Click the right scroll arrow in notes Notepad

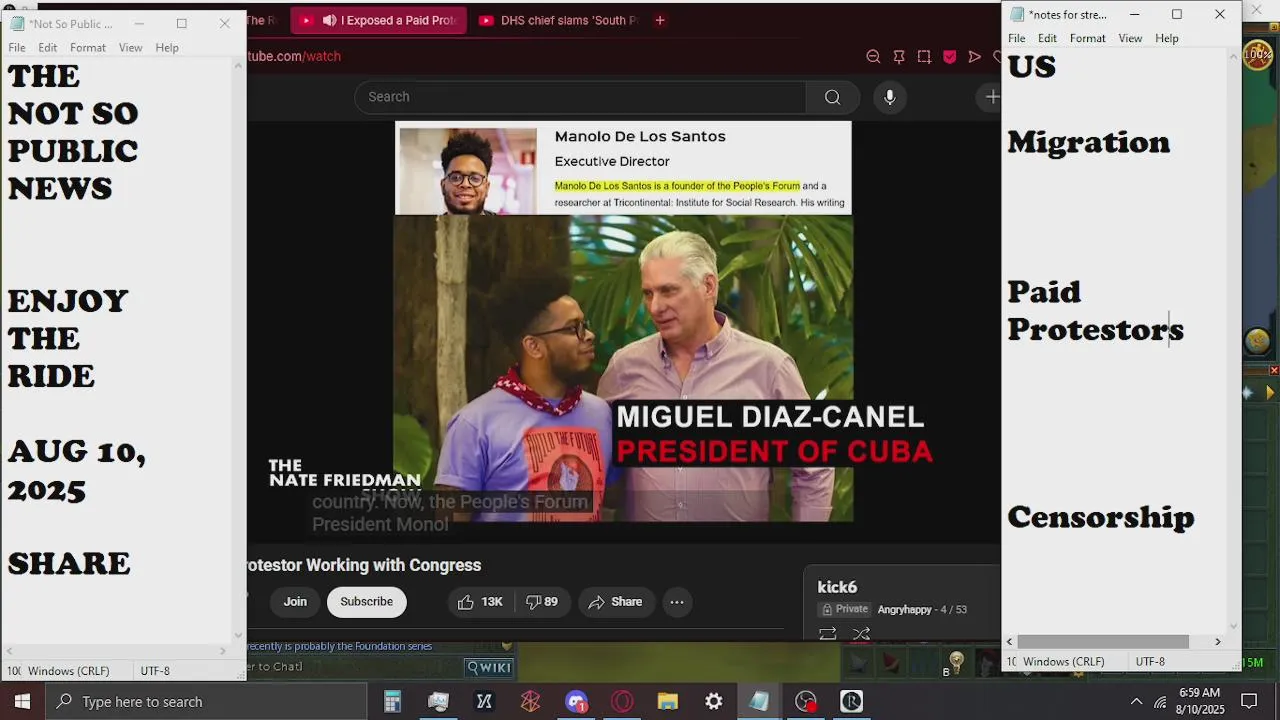click(1217, 642)
